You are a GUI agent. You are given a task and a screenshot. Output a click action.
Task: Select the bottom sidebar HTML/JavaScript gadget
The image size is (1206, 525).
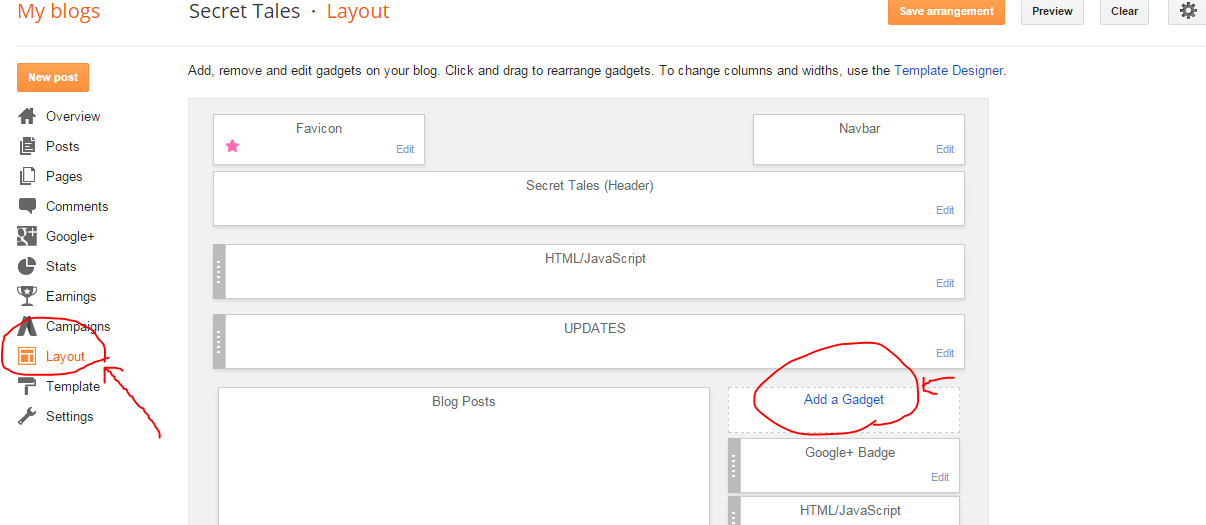coord(844,511)
